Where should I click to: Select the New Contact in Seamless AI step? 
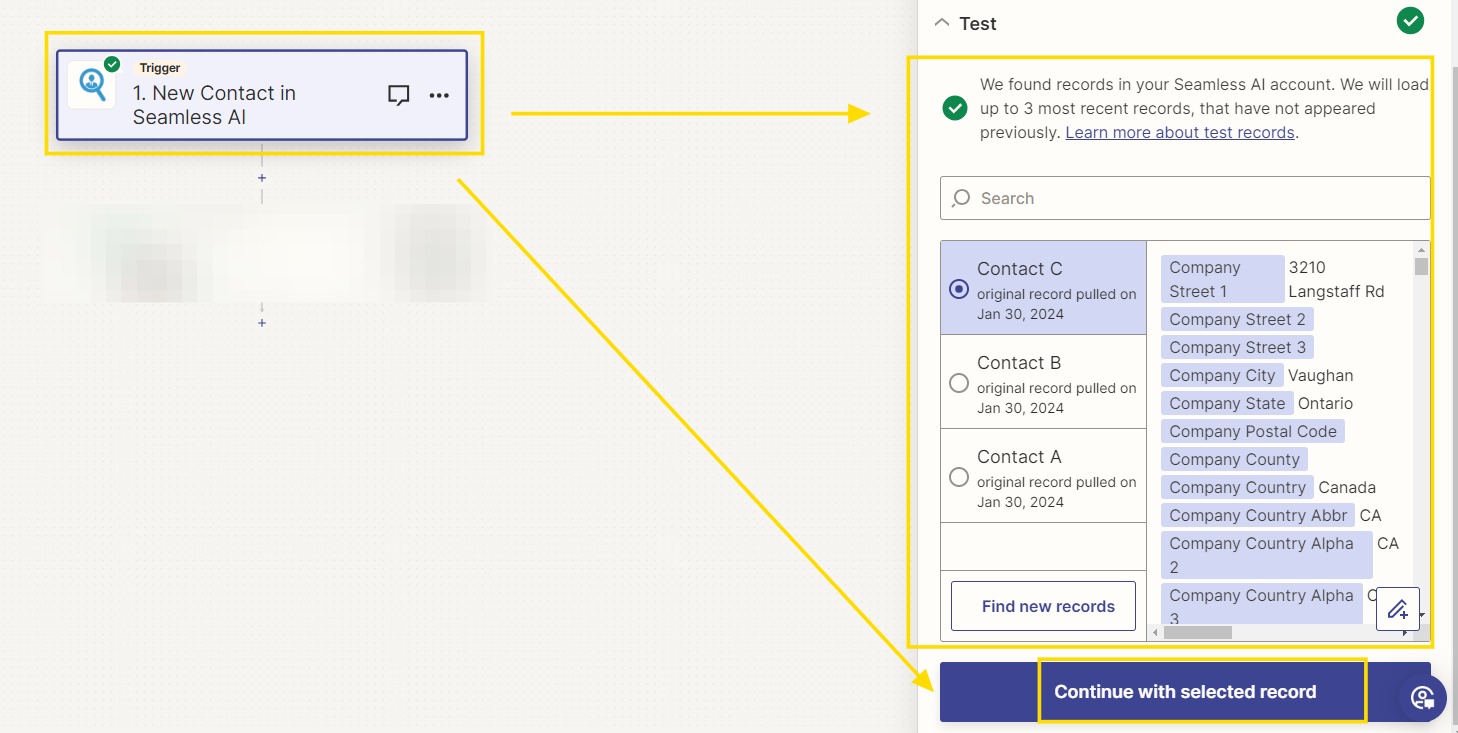point(262,95)
